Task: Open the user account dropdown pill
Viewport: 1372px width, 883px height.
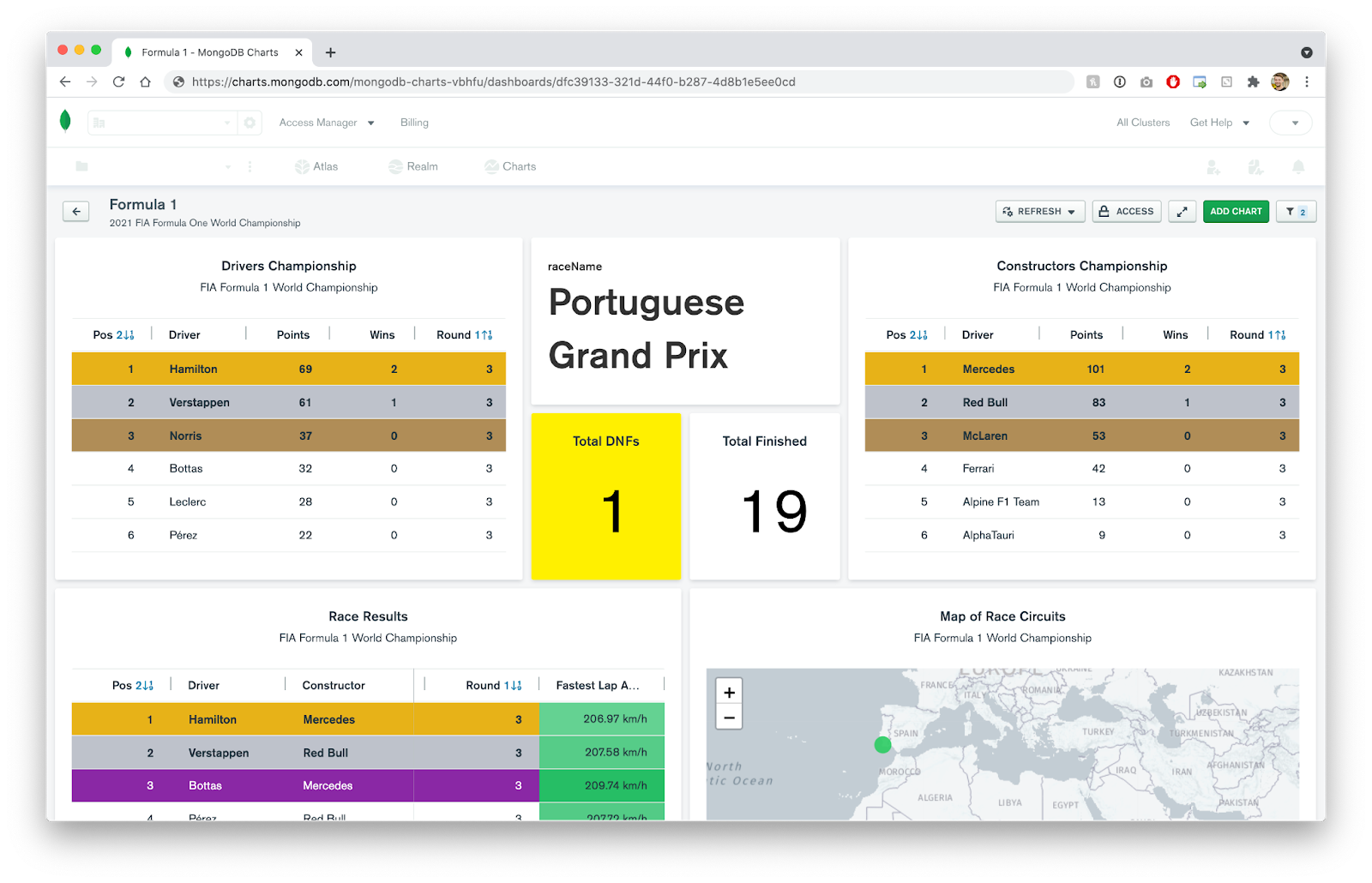Action: pyautogui.click(x=1291, y=123)
